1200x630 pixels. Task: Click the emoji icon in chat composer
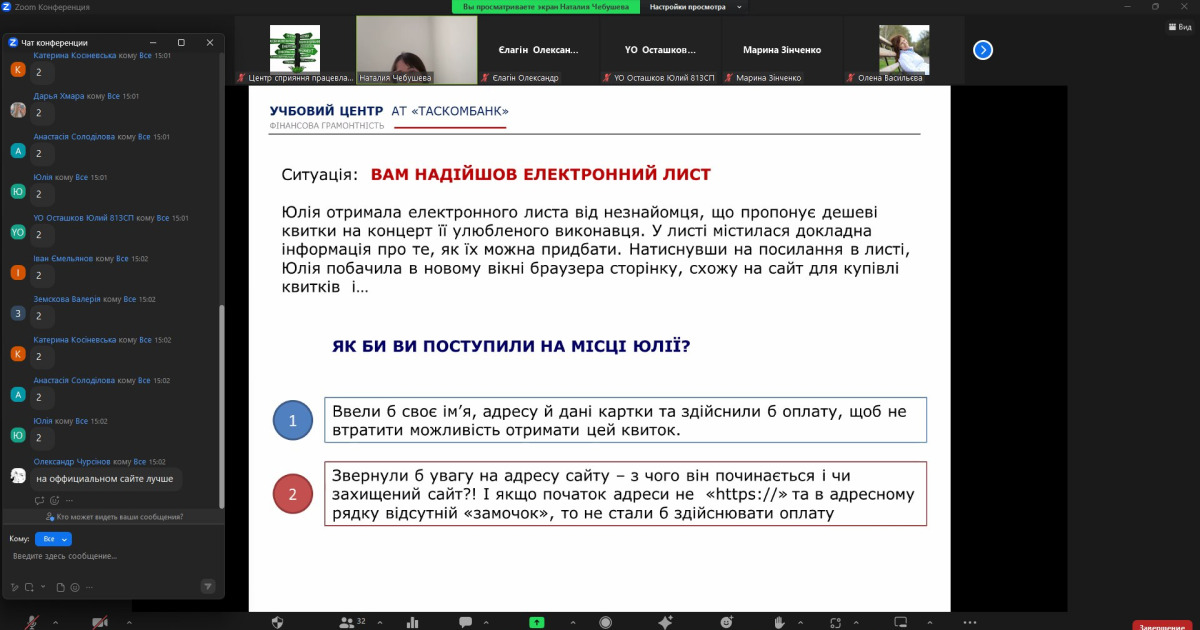pos(75,587)
